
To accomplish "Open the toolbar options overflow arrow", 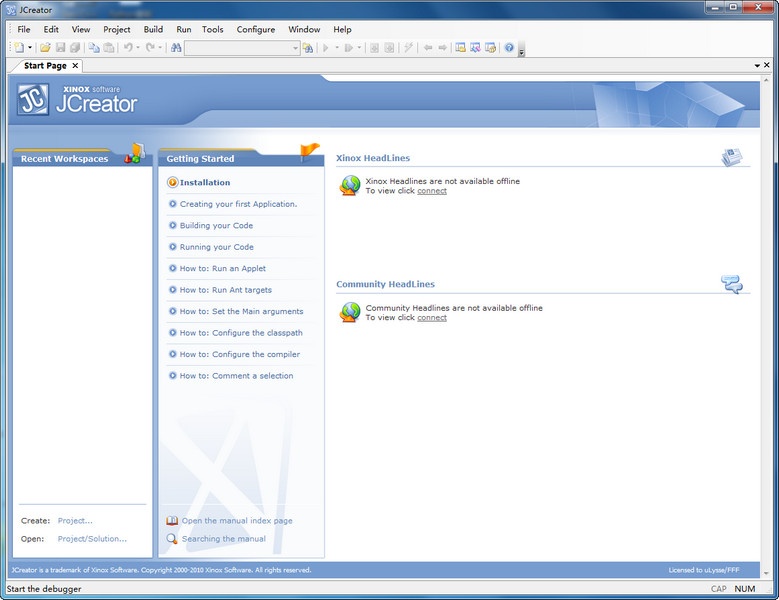I will [x=521, y=49].
